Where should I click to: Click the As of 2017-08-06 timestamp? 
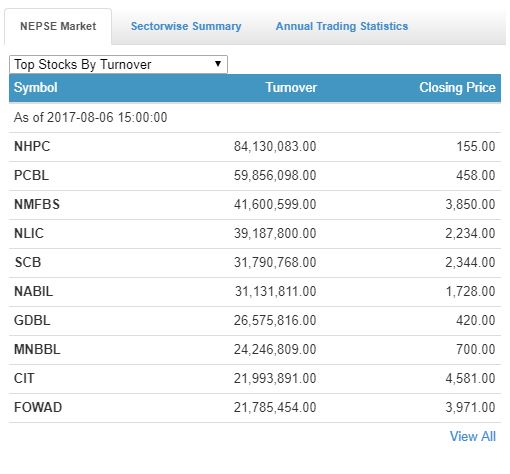91,117
